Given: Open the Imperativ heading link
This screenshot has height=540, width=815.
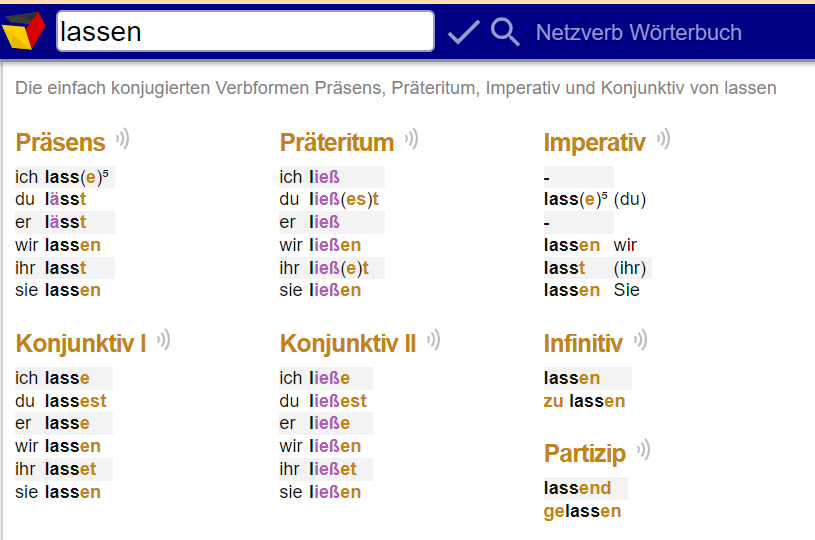Looking at the screenshot, I should [595, 142].
